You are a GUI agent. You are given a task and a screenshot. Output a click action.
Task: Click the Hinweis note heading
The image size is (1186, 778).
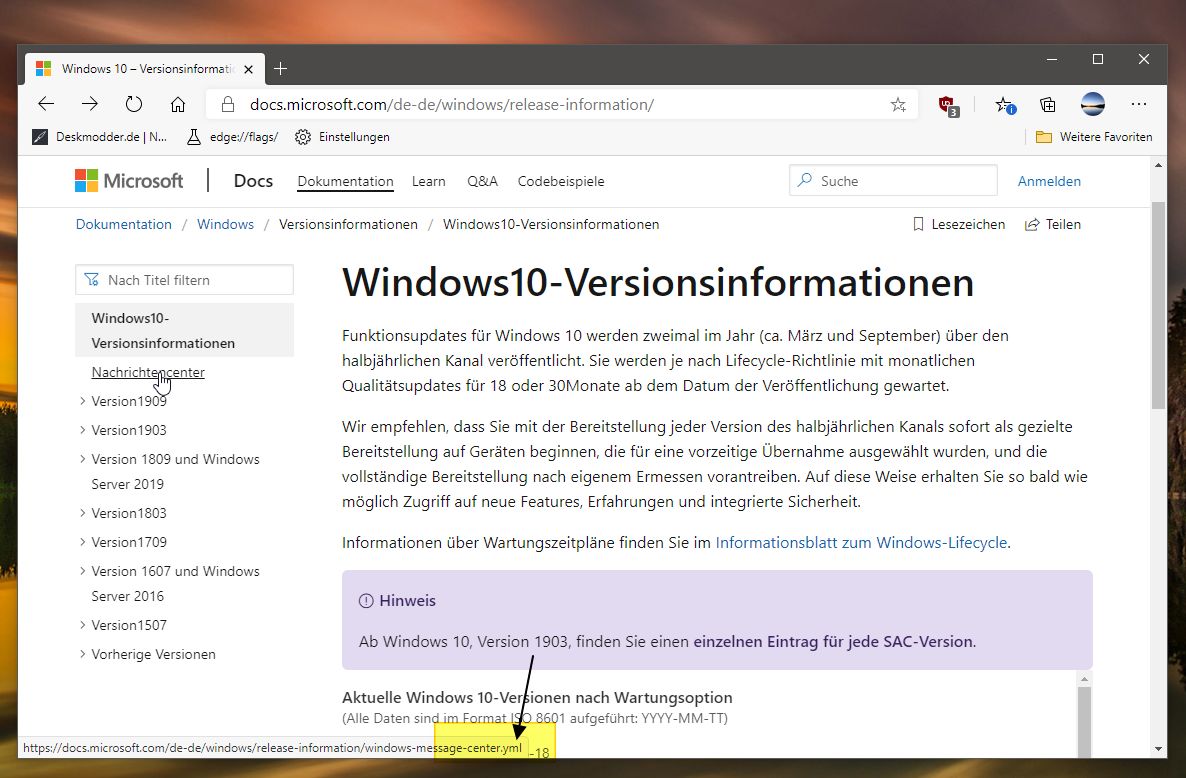(408, 601)
